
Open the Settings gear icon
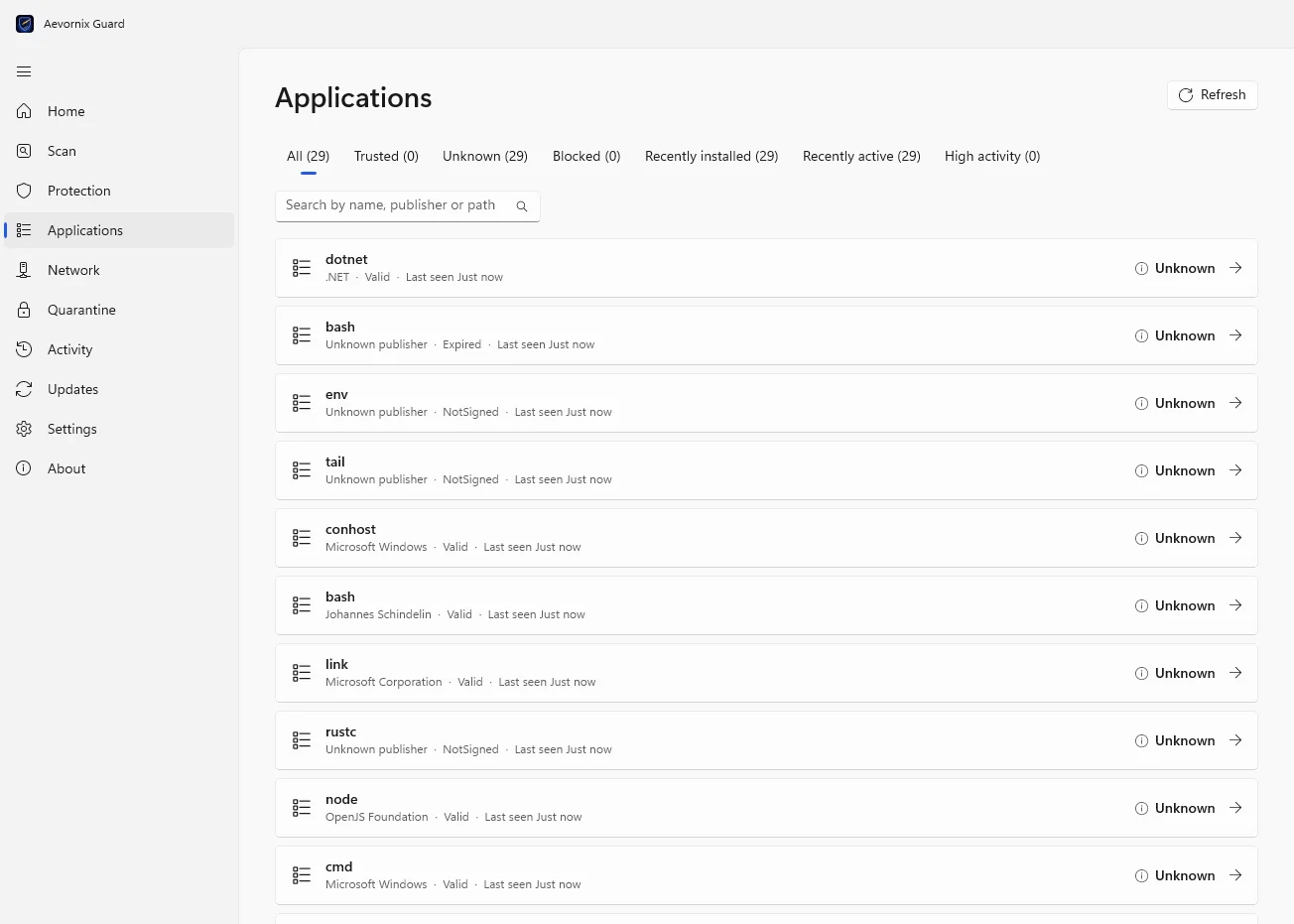click(24, 429)
